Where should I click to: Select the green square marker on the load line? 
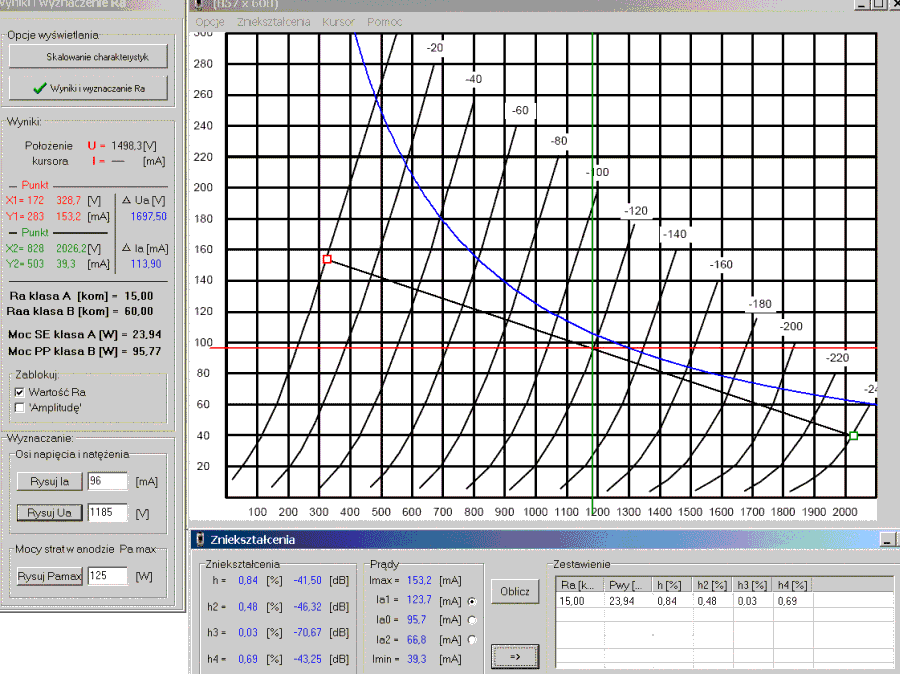(x=854, y=436)
